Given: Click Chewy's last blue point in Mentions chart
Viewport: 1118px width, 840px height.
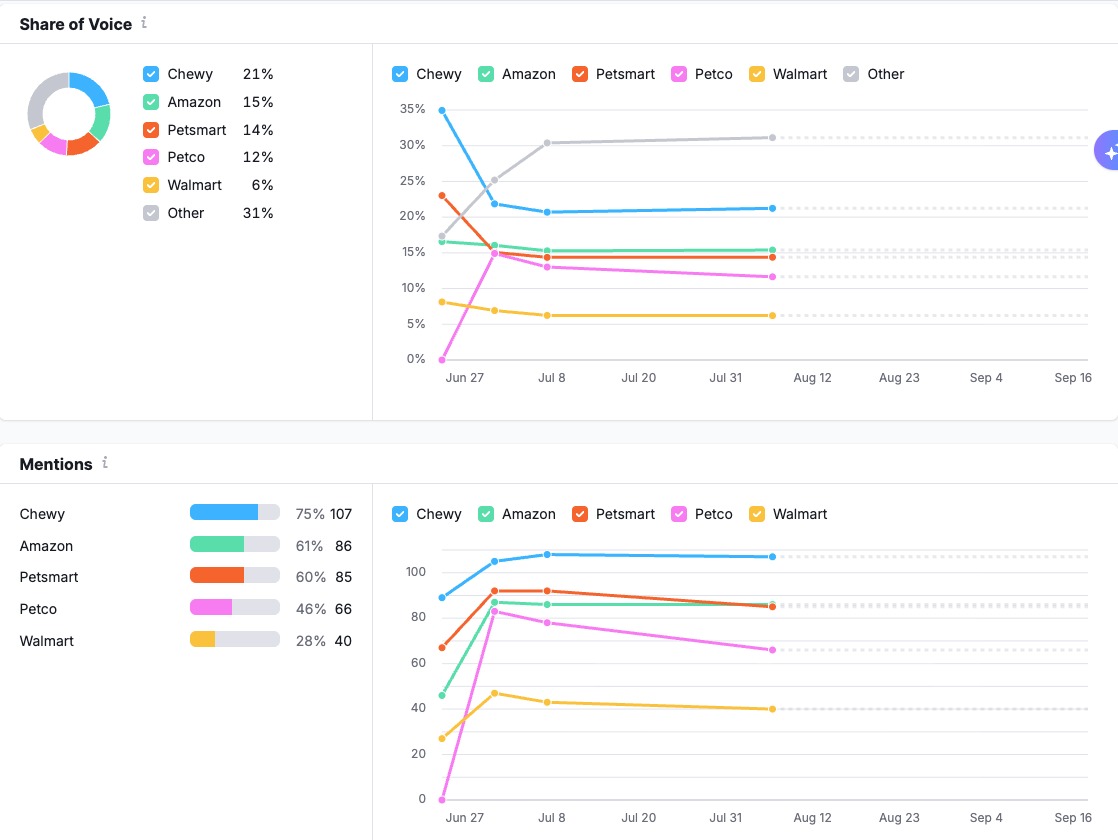Looking at the screenshot, I should pyautogui.click(x=772, y=557).
